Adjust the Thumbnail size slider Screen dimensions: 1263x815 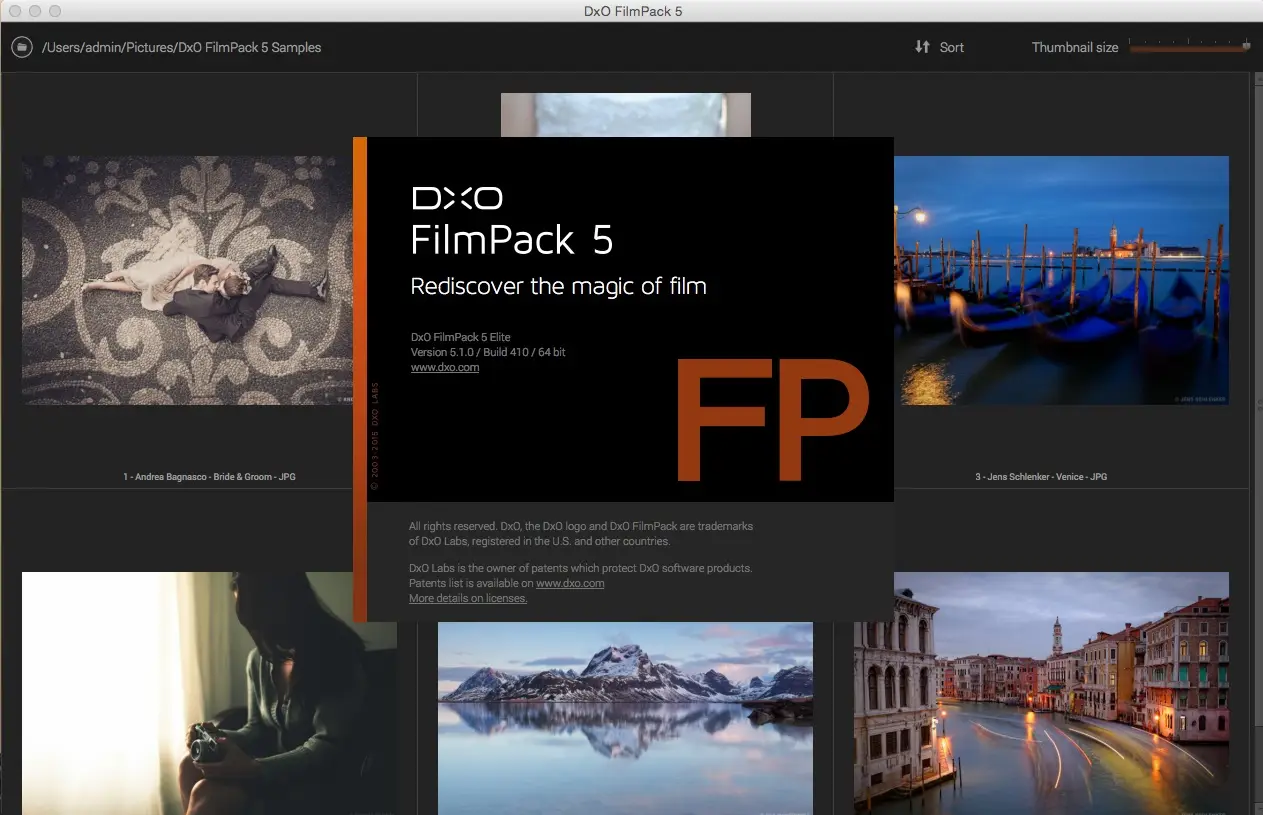(x=1190, y=46)
